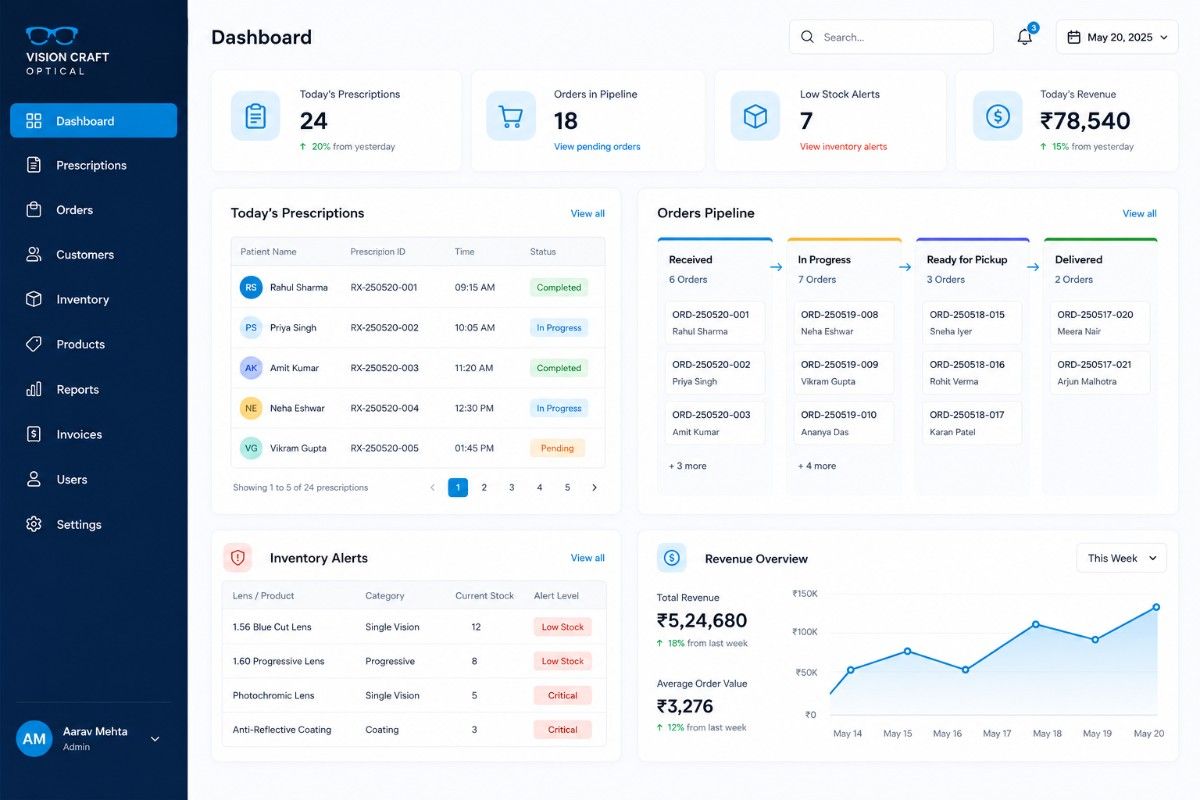Click the AM avatar of Aarav Mehta
1200x800 pixels.
point(34,739)
